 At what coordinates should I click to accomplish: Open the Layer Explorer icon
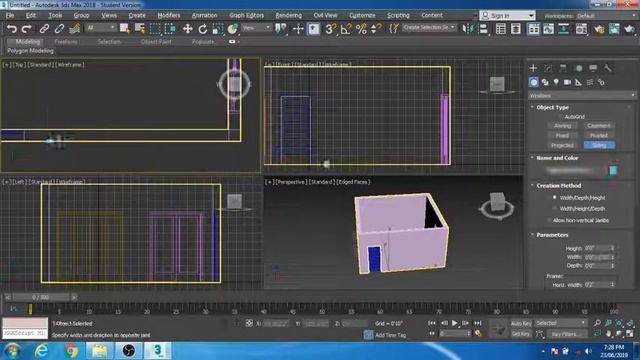pyautogui.click(x=516, y=29)
